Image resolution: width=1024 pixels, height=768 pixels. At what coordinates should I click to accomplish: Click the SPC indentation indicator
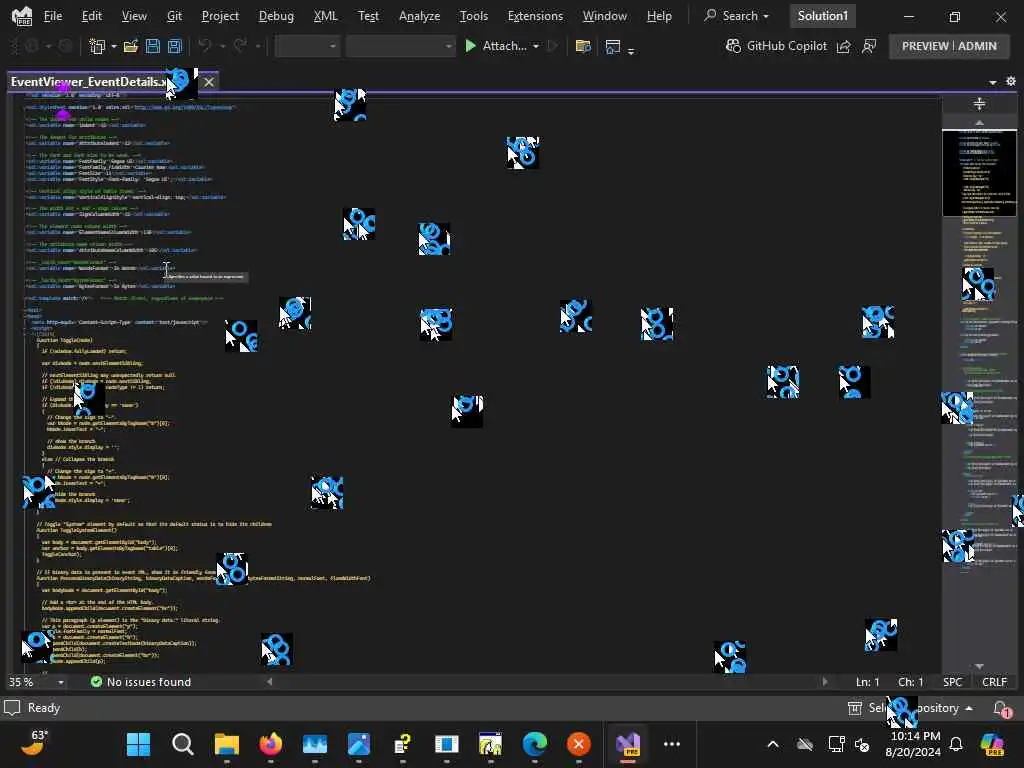click(952, 682)
